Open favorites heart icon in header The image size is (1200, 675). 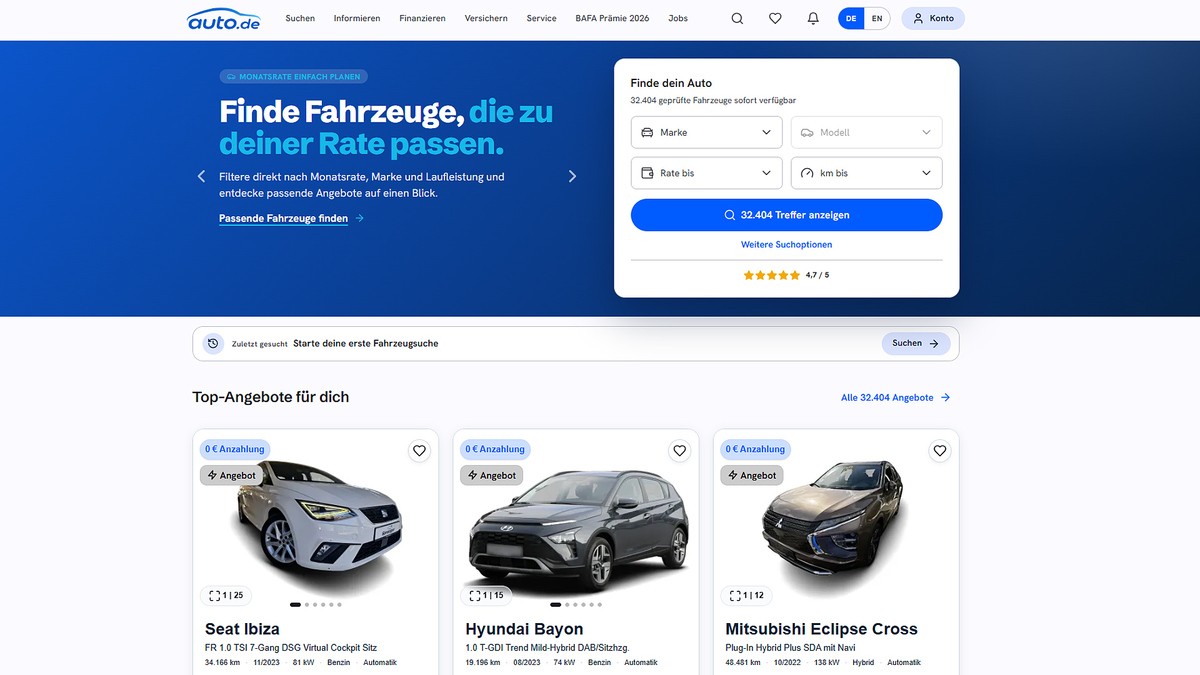[x=775, y=18]
